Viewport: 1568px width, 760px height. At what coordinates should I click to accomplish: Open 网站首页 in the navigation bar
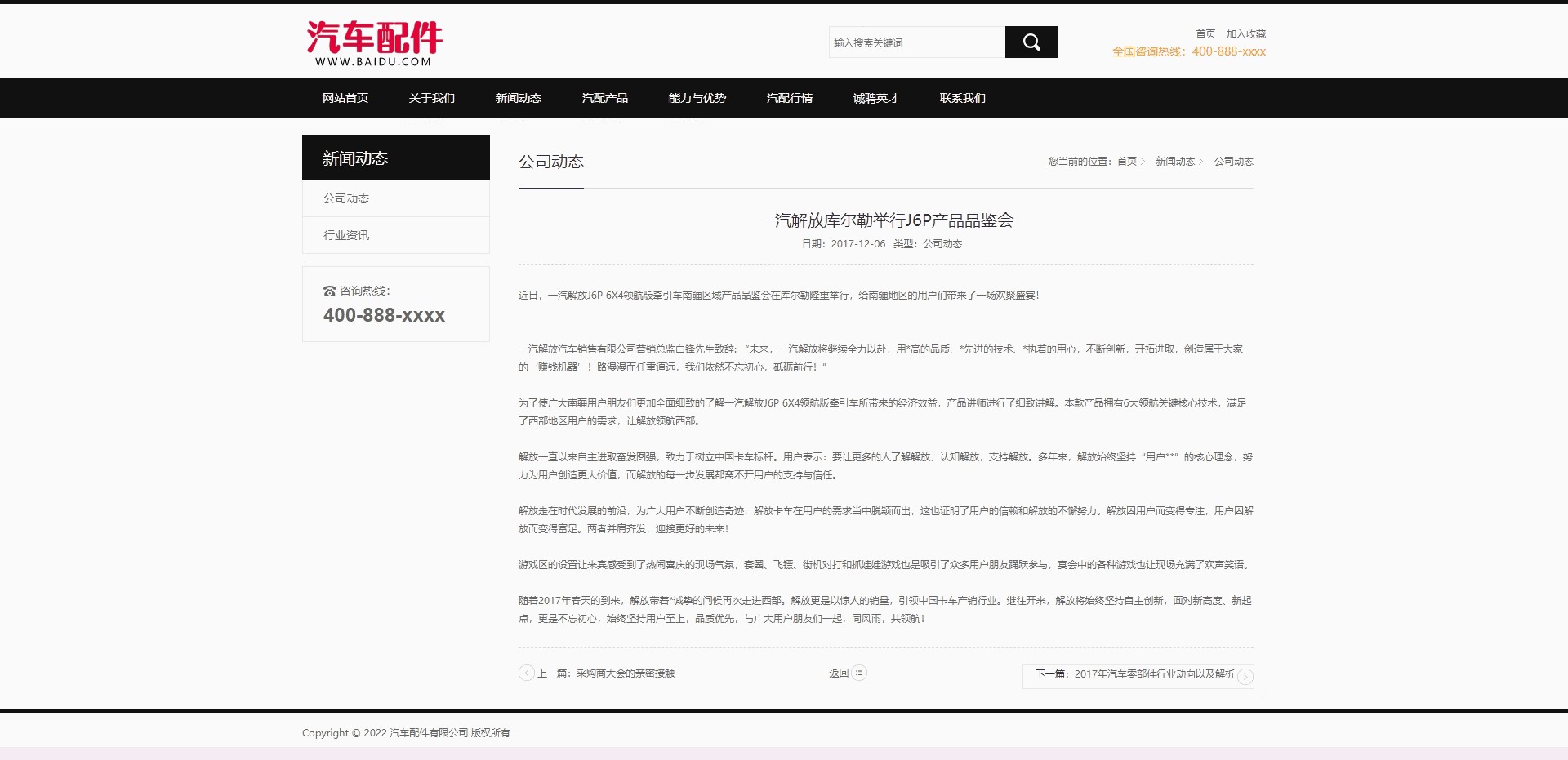pos(345,98)
